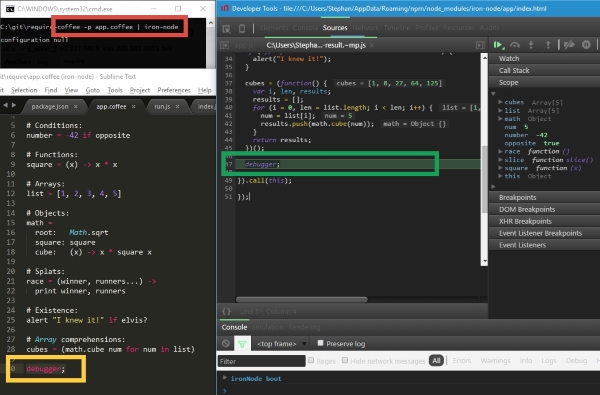Expand square function in Scope

click(x=500, y=168)
